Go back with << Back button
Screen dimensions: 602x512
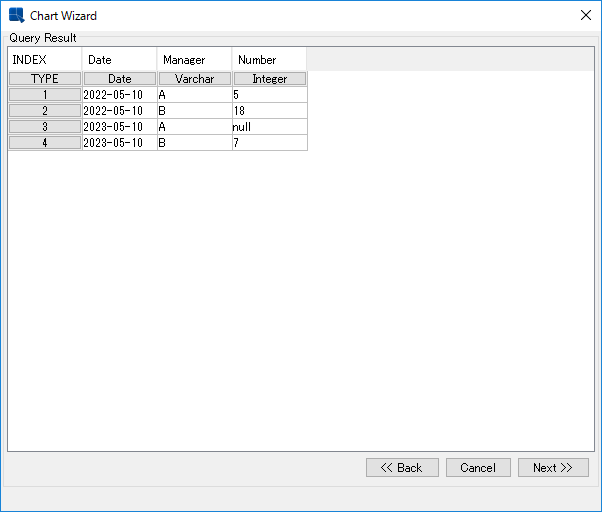click(x=401, y=467)
